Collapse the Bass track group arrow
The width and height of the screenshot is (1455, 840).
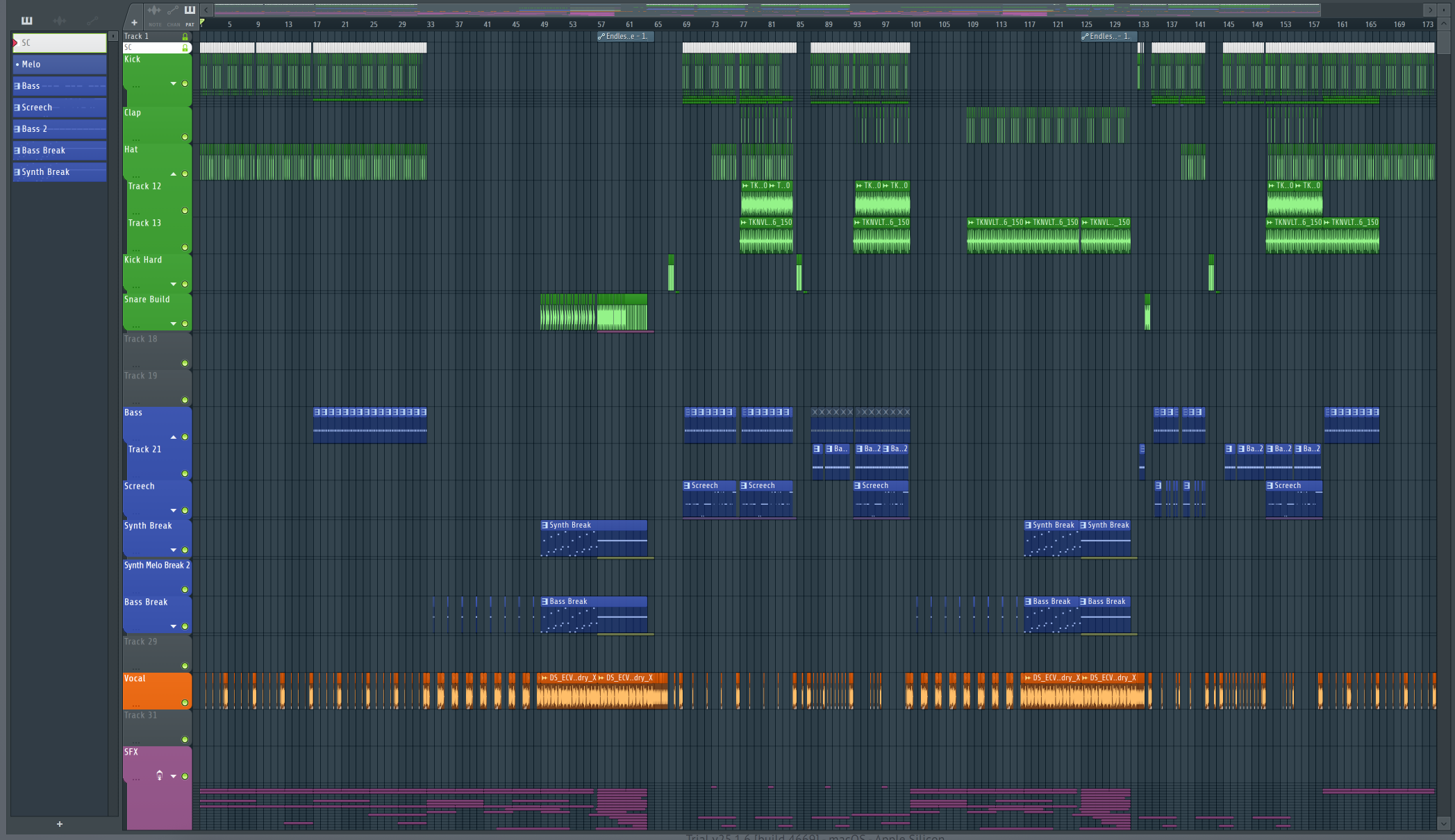[174, 437]
